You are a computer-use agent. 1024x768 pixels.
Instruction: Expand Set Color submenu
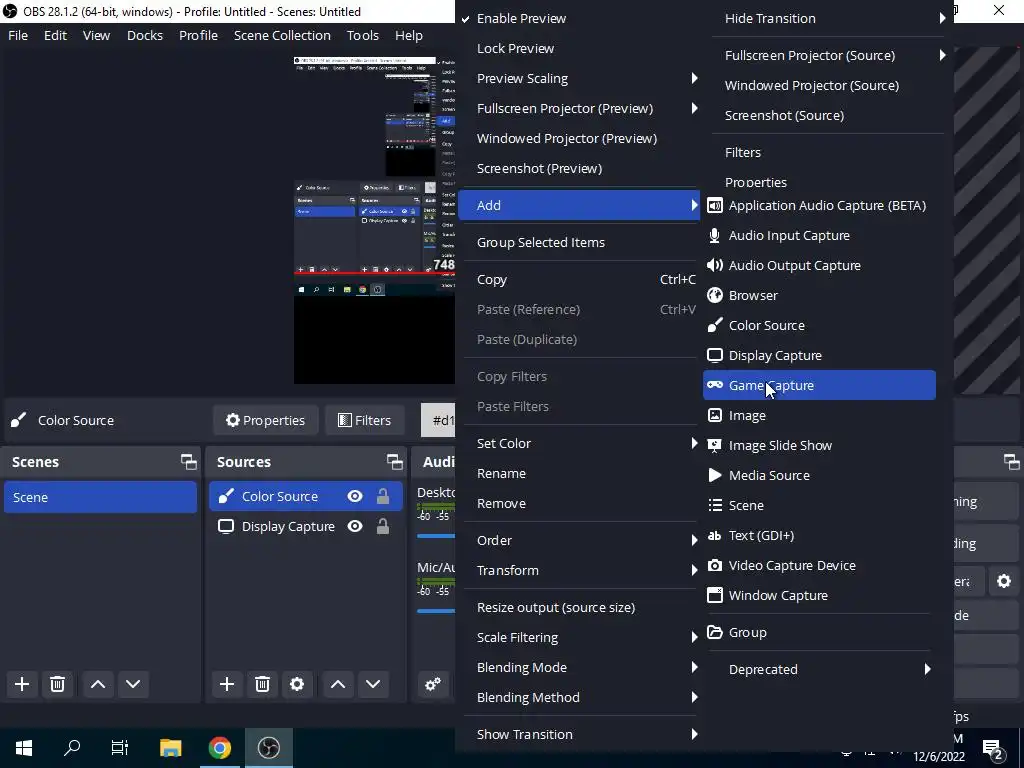580,443
